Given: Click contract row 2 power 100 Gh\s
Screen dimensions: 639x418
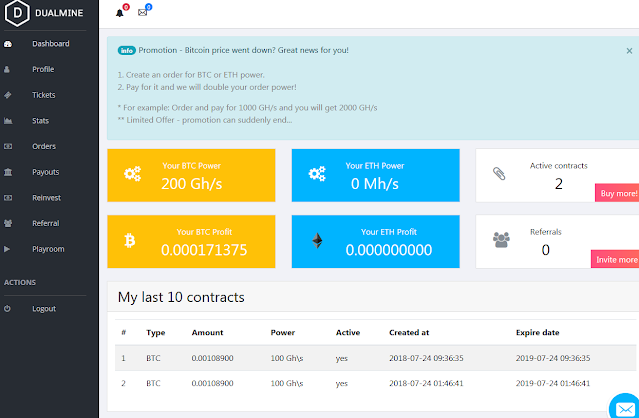Looking at the screenshot, I should 286,383.
